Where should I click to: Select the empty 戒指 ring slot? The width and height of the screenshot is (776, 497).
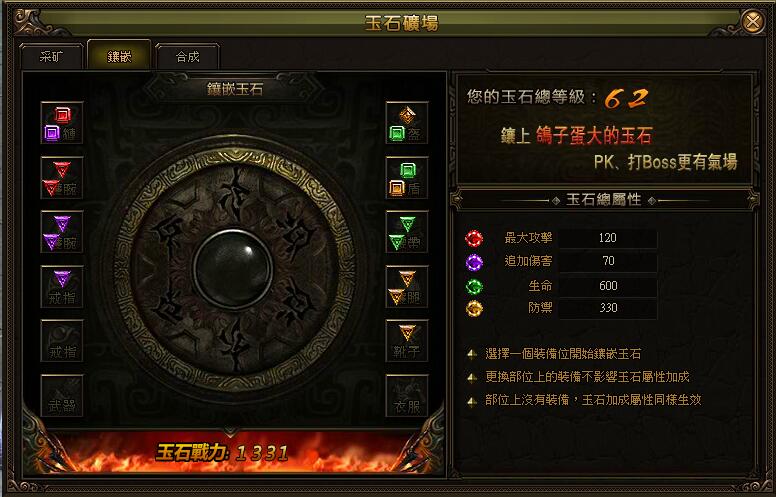click(x=62, y=341)
